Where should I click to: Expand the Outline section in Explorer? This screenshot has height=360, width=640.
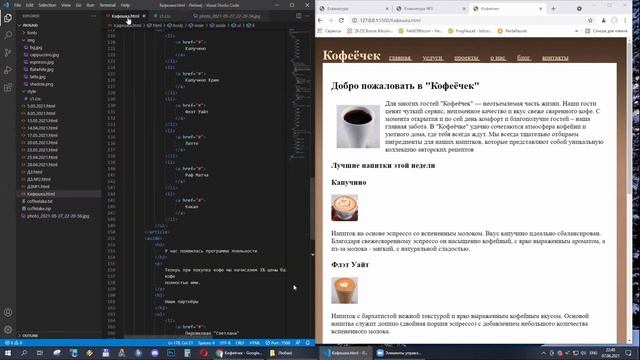(29, 336)
